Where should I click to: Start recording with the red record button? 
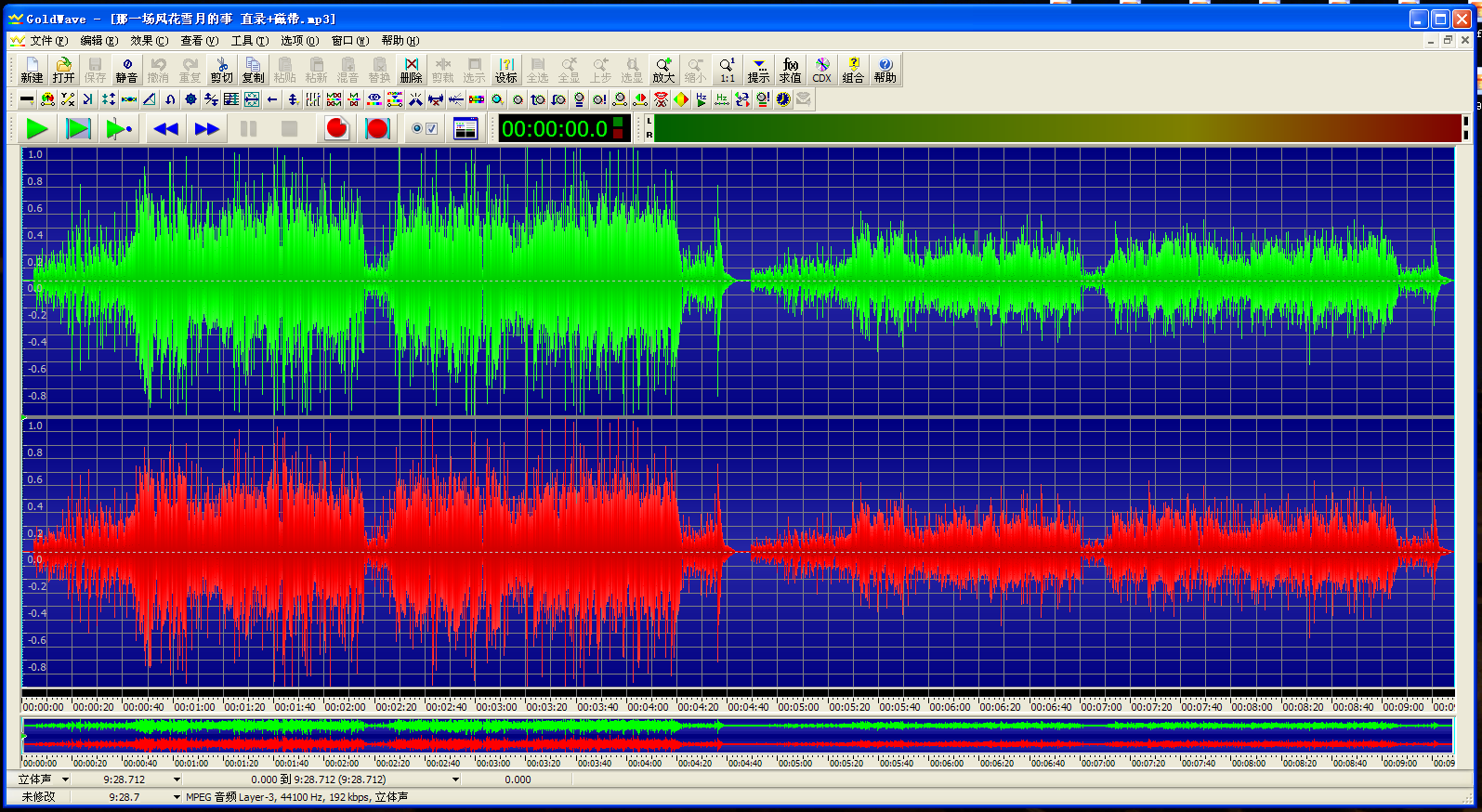[337, 129]
